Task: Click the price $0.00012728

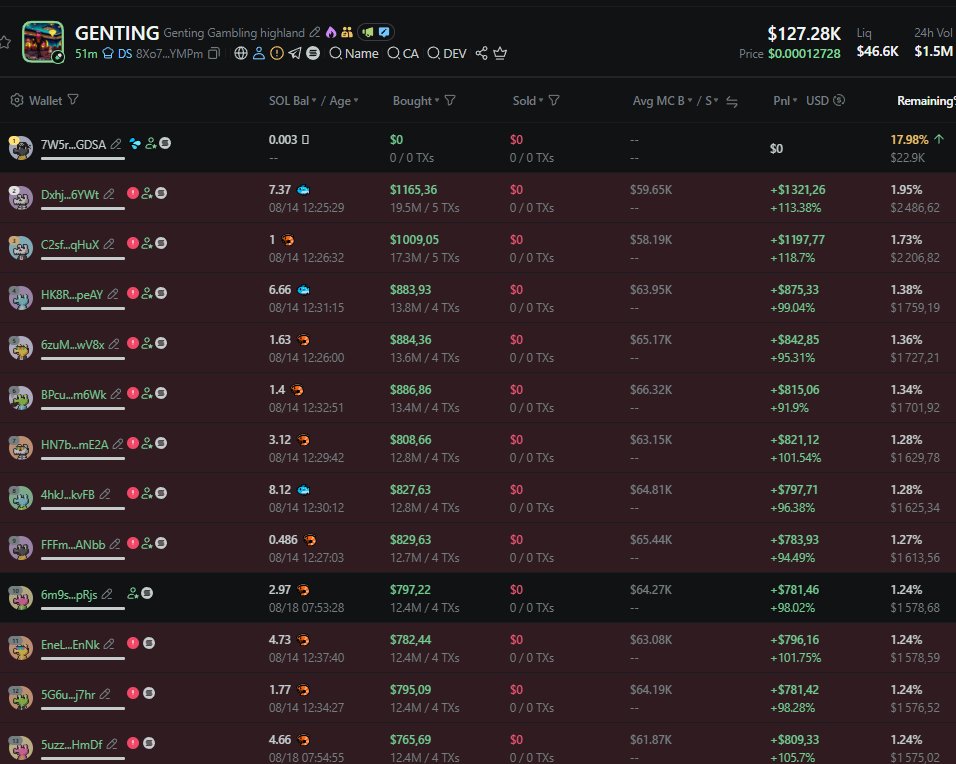Action: point(804,54)
